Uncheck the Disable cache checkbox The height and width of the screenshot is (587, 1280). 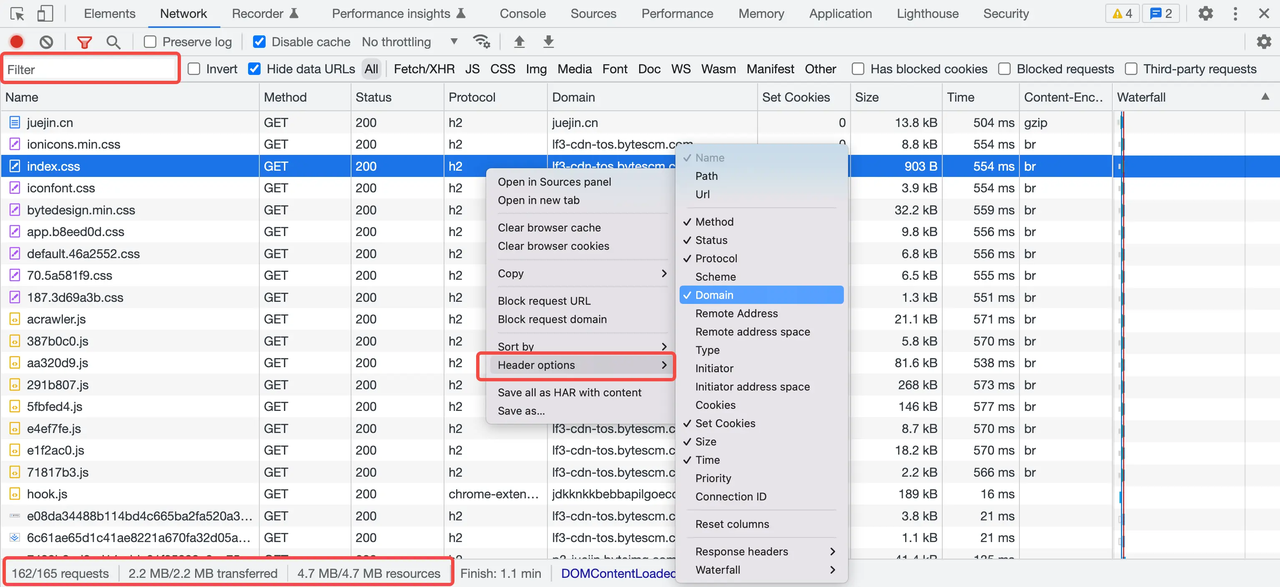pos(259,42)
